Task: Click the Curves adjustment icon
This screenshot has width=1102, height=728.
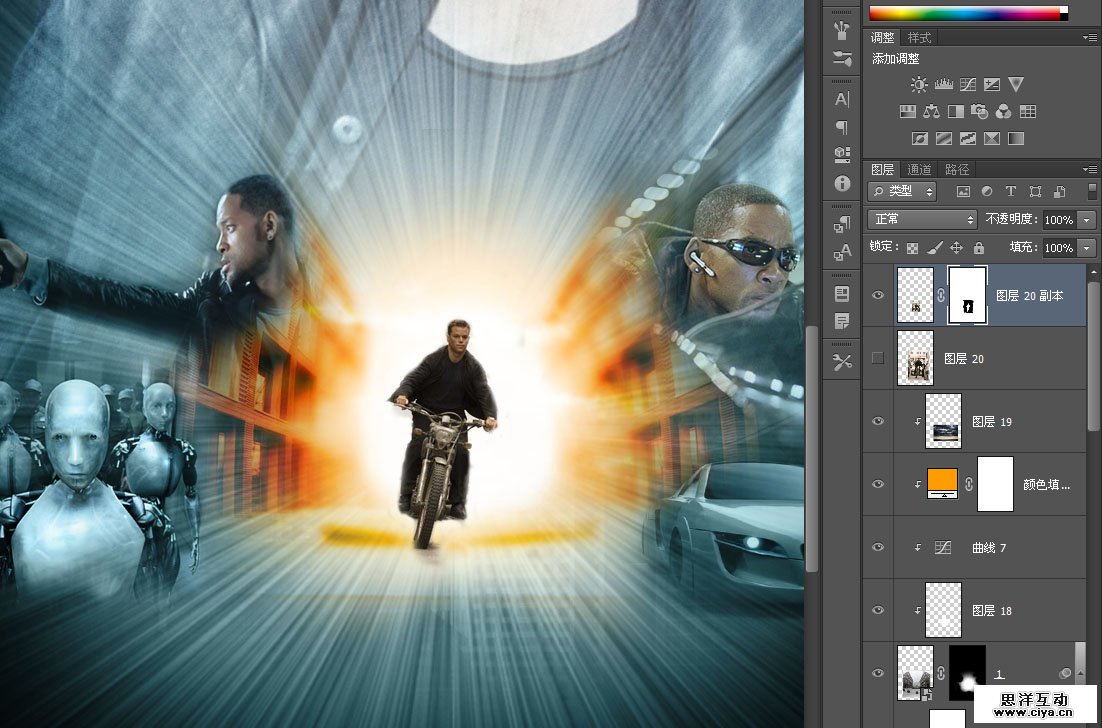Action: (967, 85)
